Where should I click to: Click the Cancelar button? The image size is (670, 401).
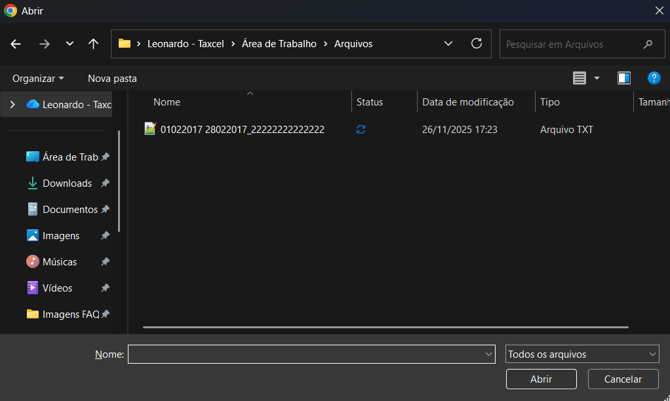[623, 379]
